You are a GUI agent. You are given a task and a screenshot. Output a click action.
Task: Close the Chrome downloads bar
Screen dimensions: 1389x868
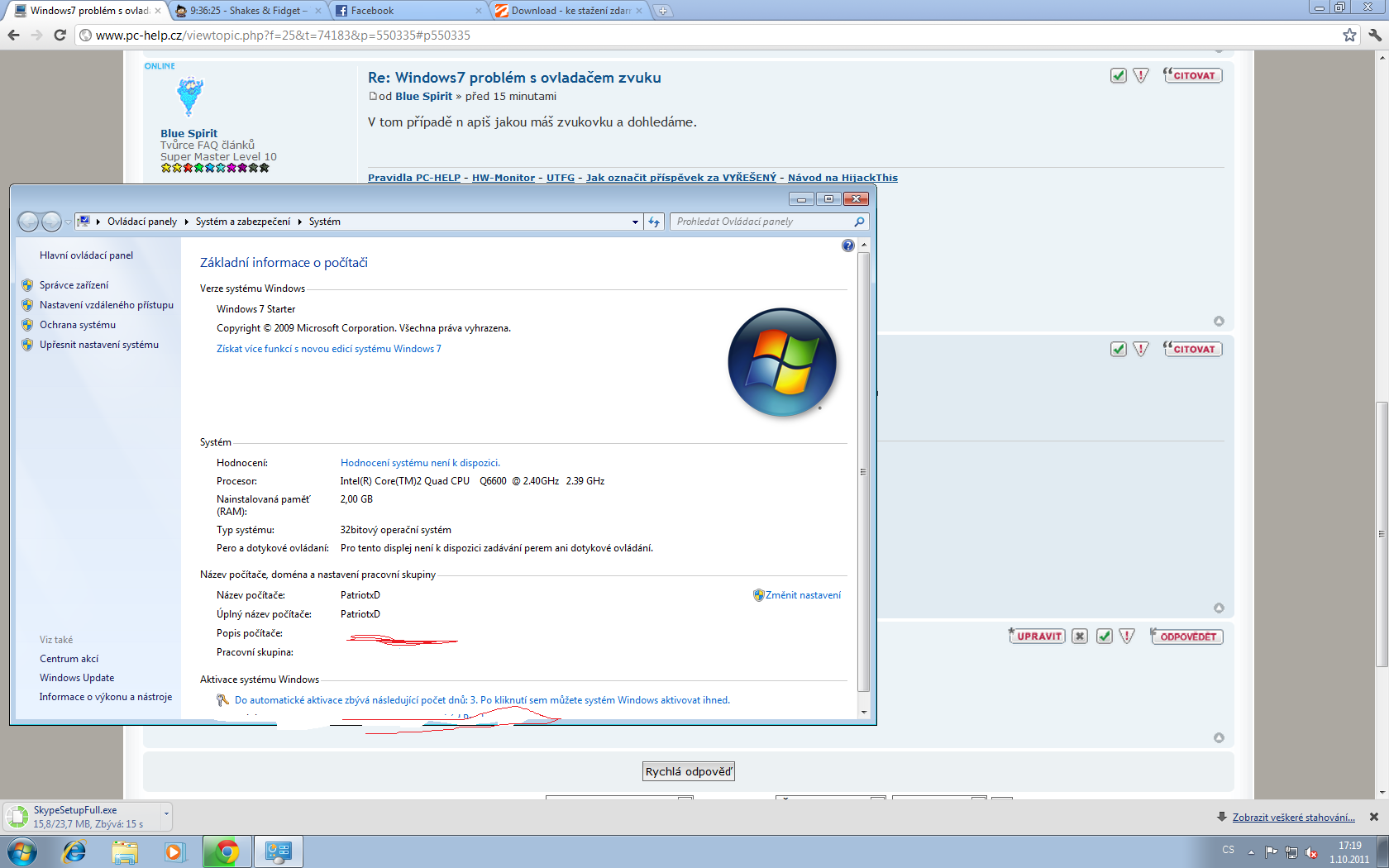point(1374,817)
